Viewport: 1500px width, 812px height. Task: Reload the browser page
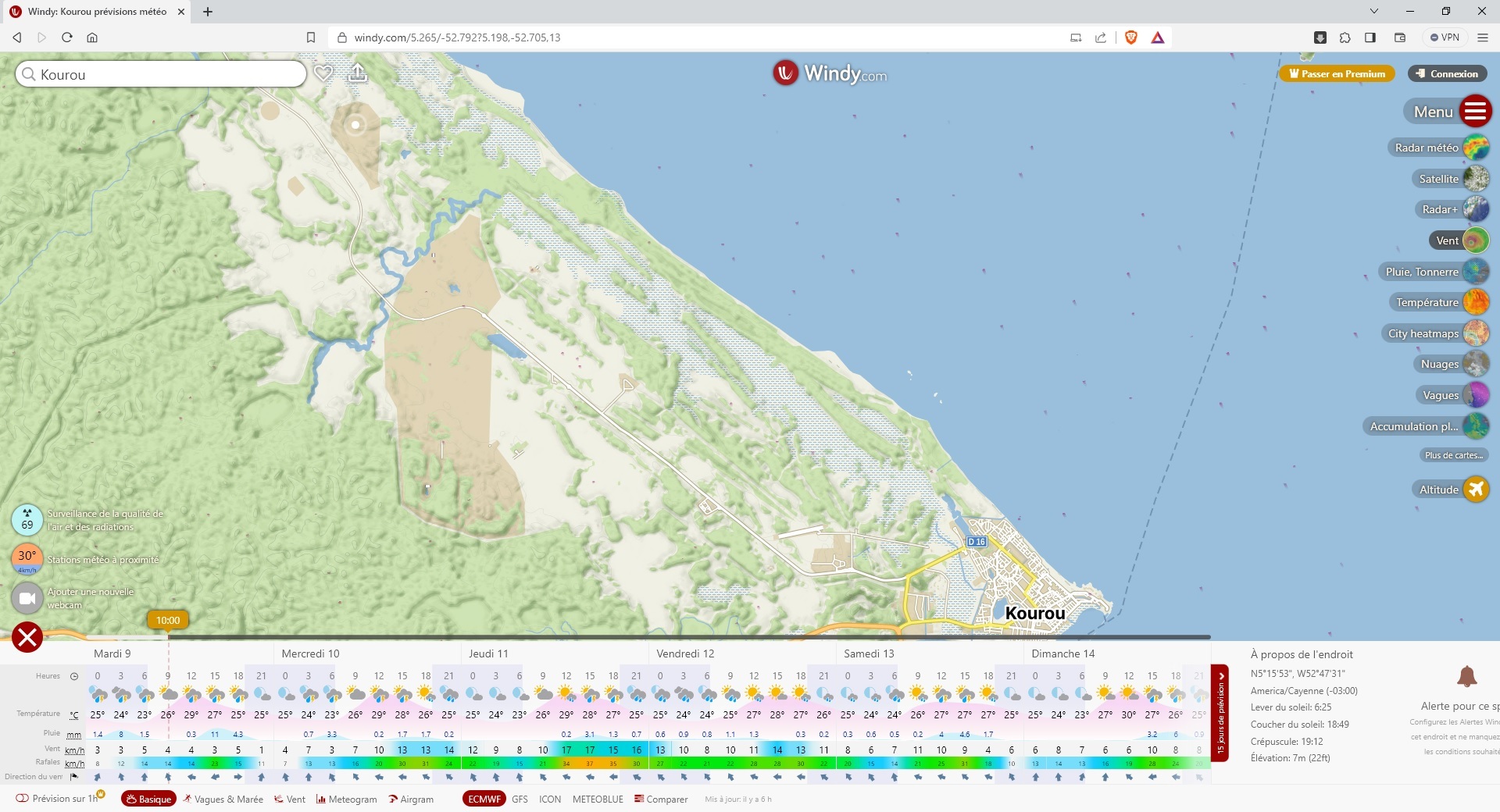67,37
